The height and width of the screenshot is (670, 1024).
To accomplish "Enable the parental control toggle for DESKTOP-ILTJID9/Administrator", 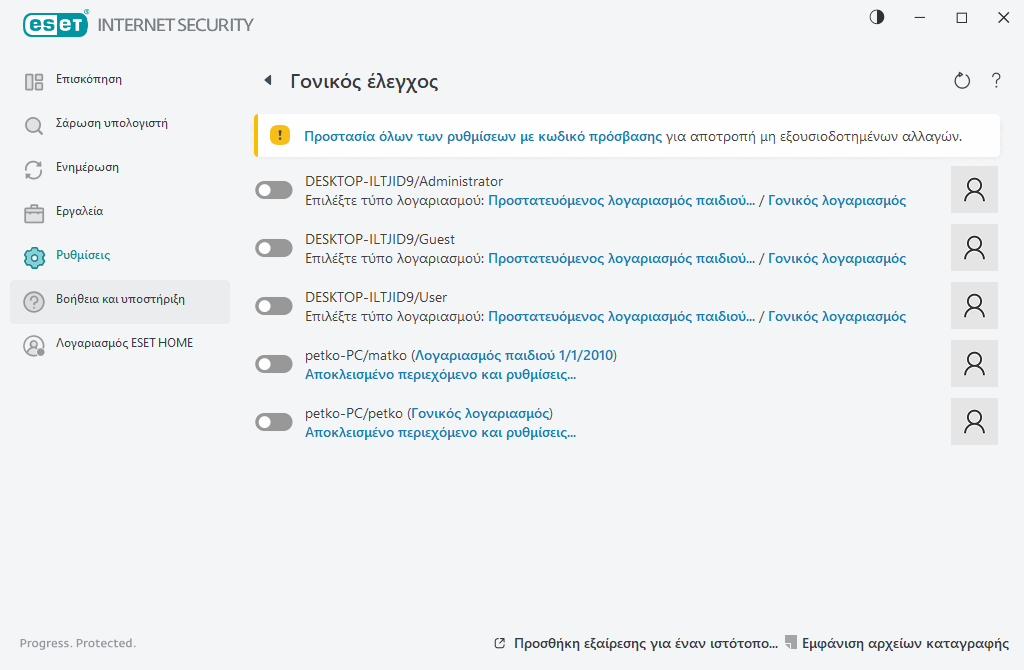I will (x=274, y=190).
